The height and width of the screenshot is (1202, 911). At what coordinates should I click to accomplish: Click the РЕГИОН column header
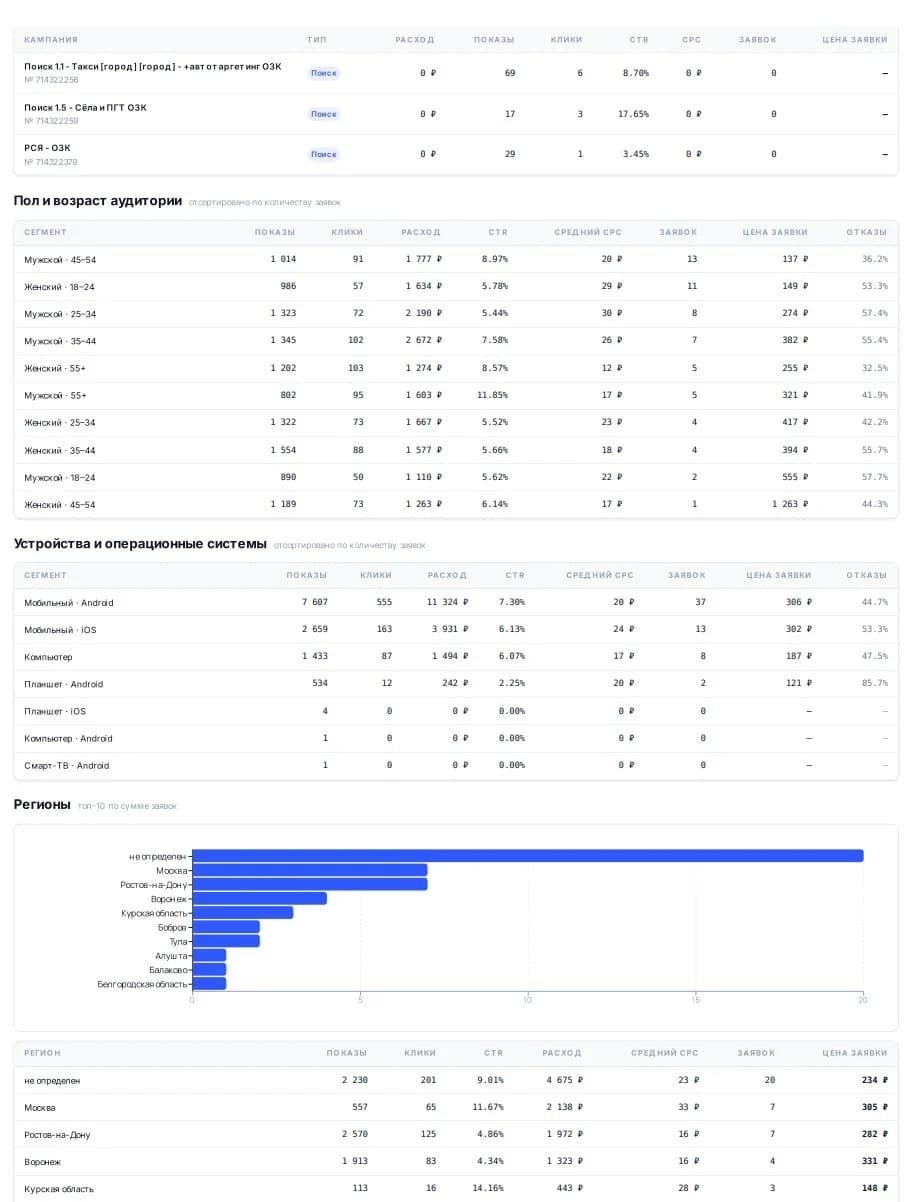pyautogui.click(x=42, y=1053)
